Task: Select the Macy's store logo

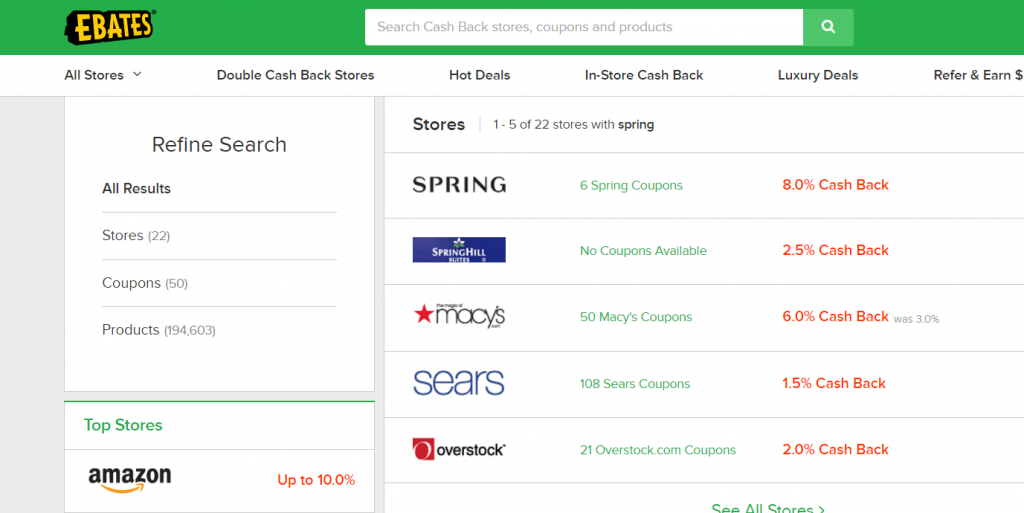Action: pyautogui.click(x=459, y=317)
